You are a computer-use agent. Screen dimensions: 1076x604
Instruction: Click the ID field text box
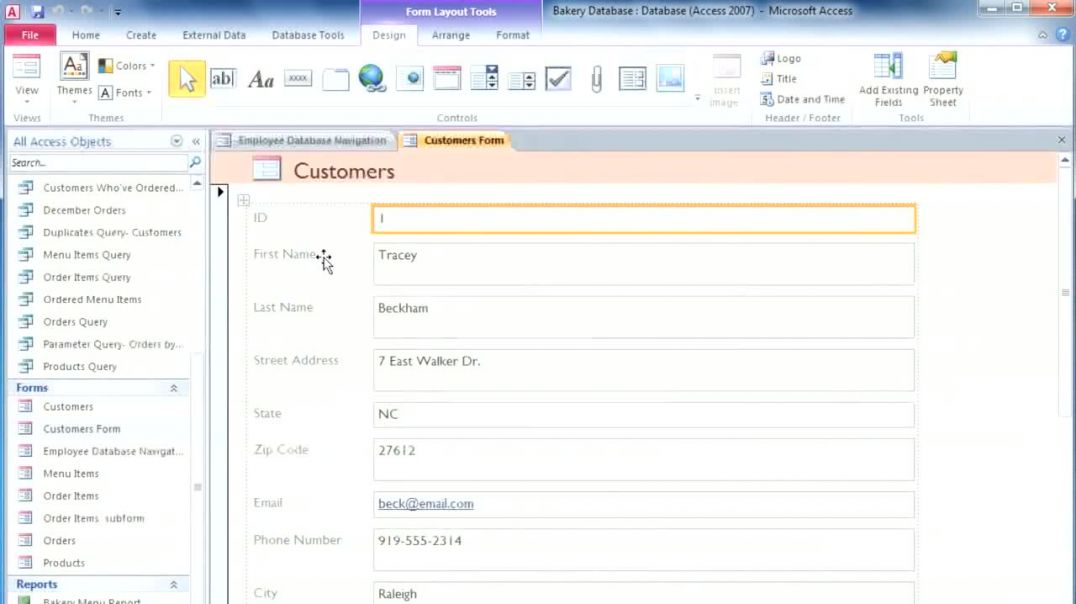(x=644, y=219)
